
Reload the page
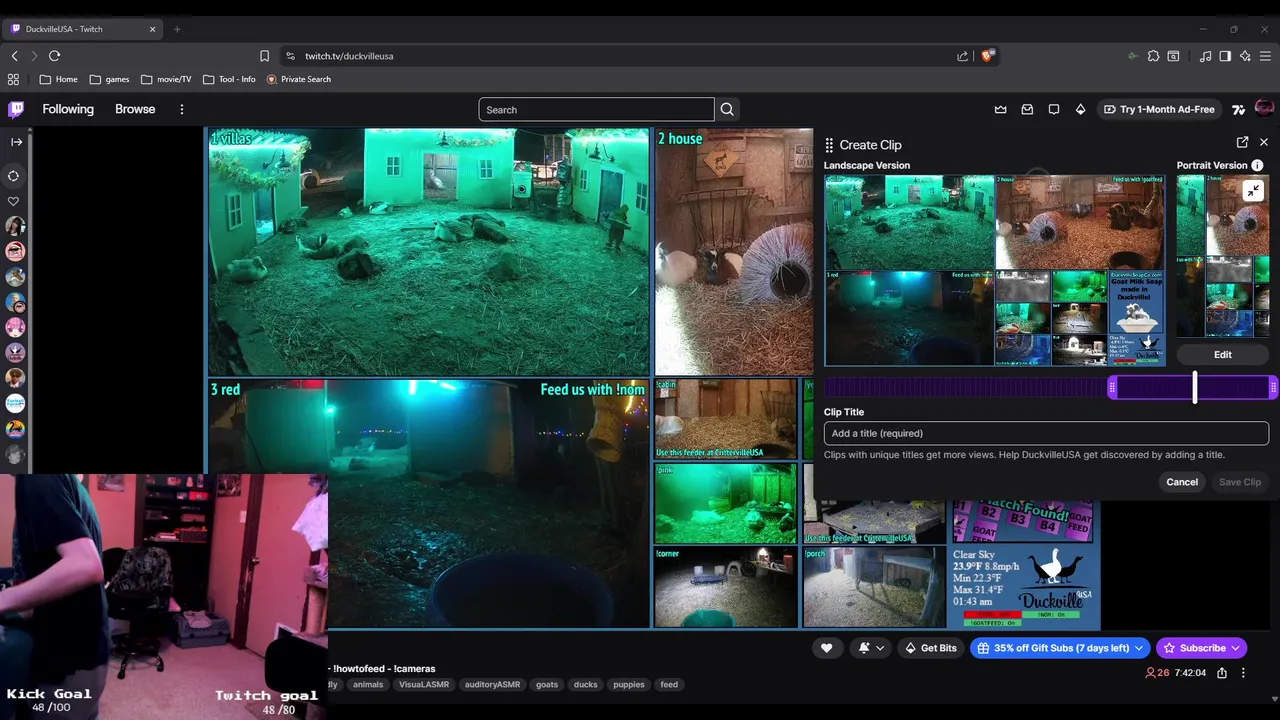pyautogui.click(x=54, y=56)
